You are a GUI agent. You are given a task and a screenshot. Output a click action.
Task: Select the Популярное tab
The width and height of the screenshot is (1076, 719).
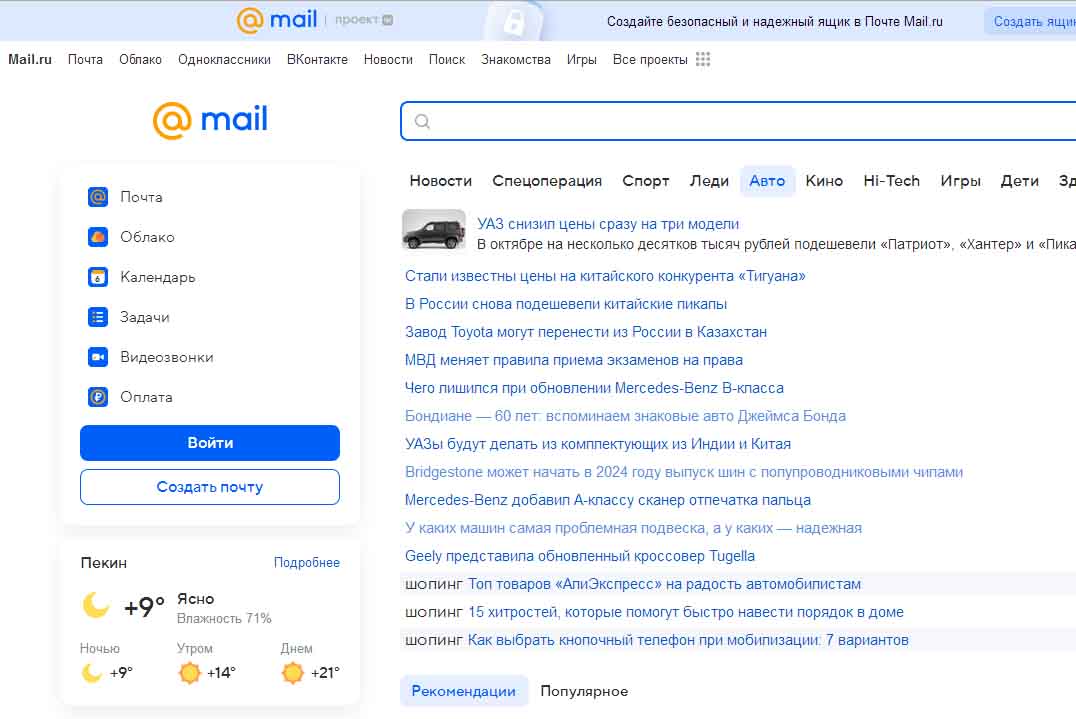coord(584,691)
